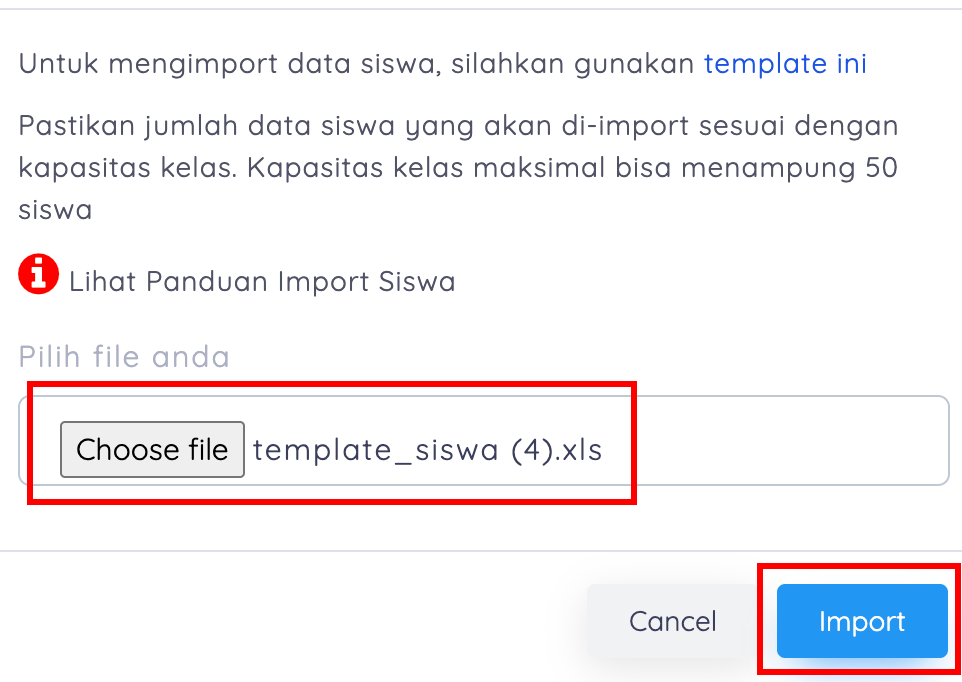Screen dimensions: 962x682
Task: Download the student template via blue link
Action: pyautogui.click(x=785, y=64)
